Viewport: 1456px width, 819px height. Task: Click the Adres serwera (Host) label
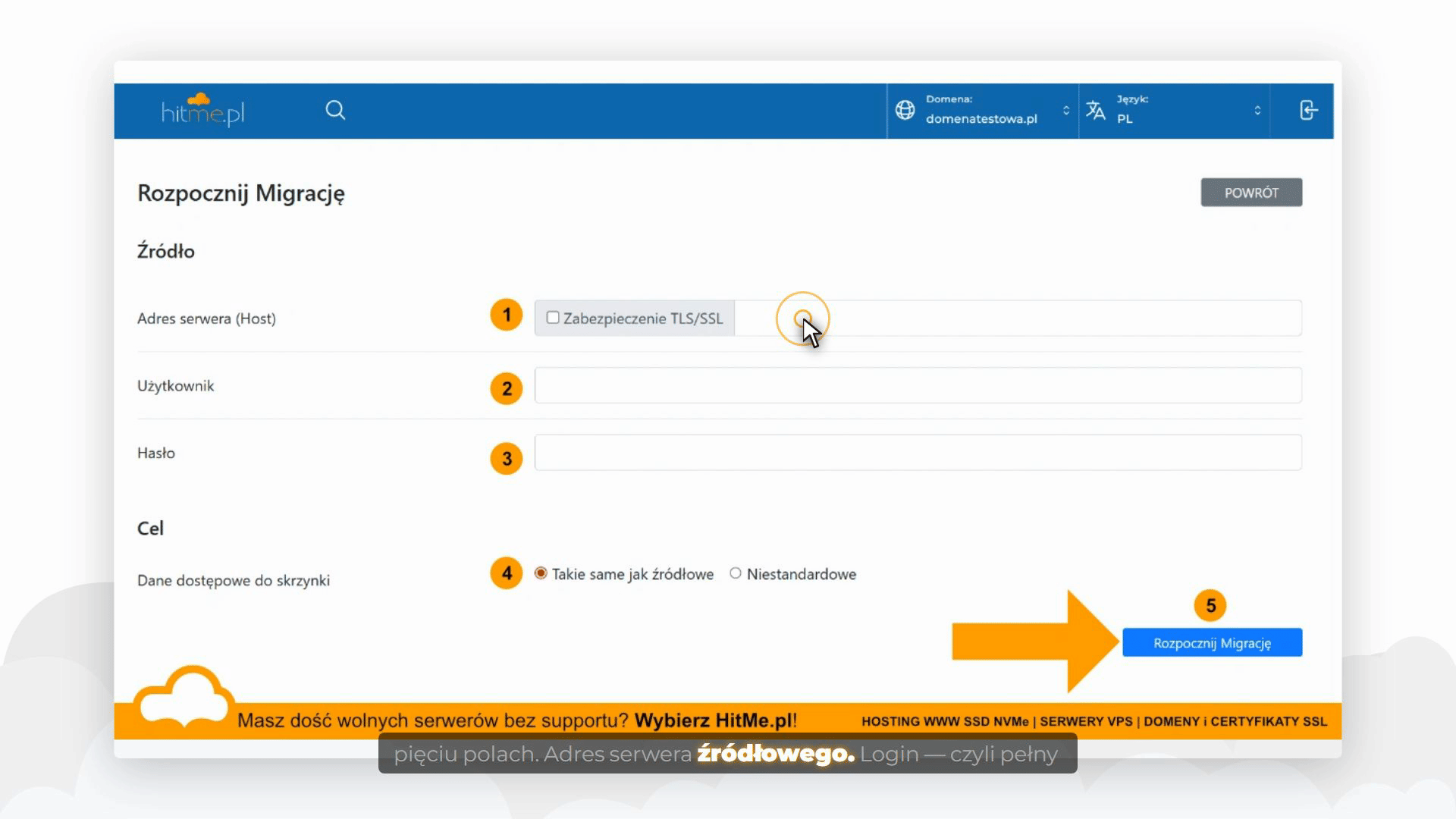(206, 318)
